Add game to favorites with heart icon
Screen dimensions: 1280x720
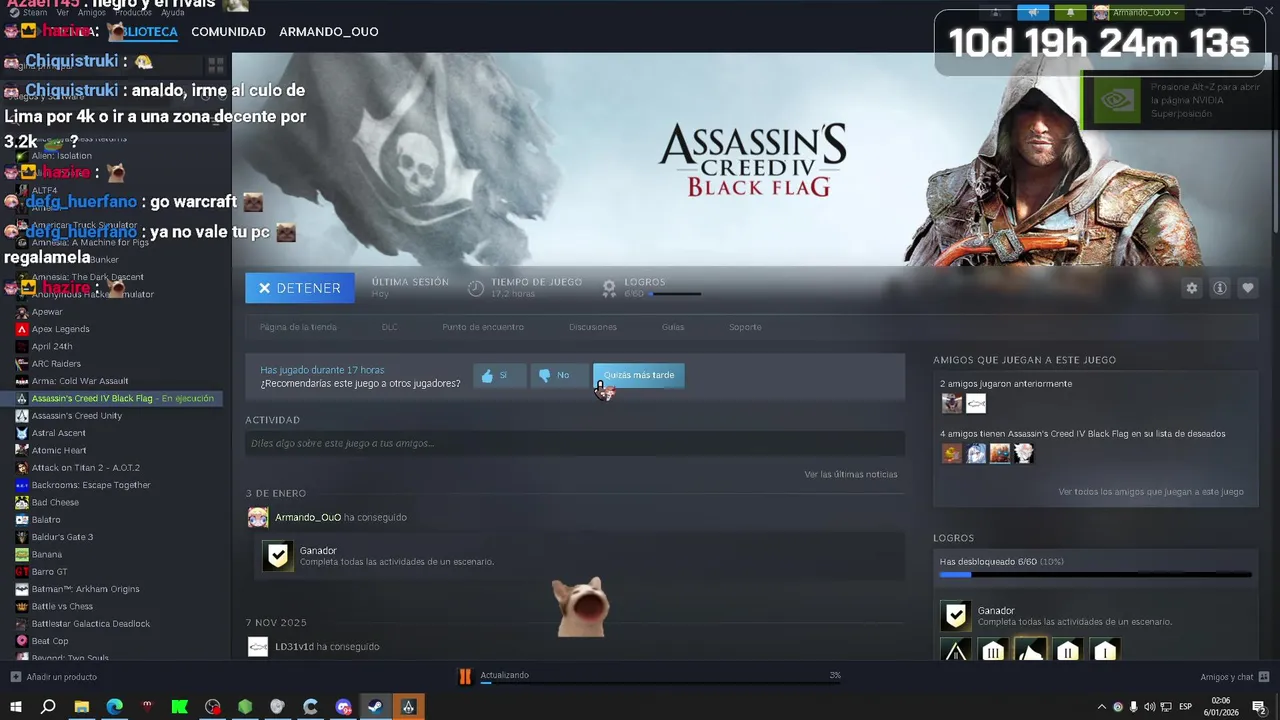(x=1248, y=288)
